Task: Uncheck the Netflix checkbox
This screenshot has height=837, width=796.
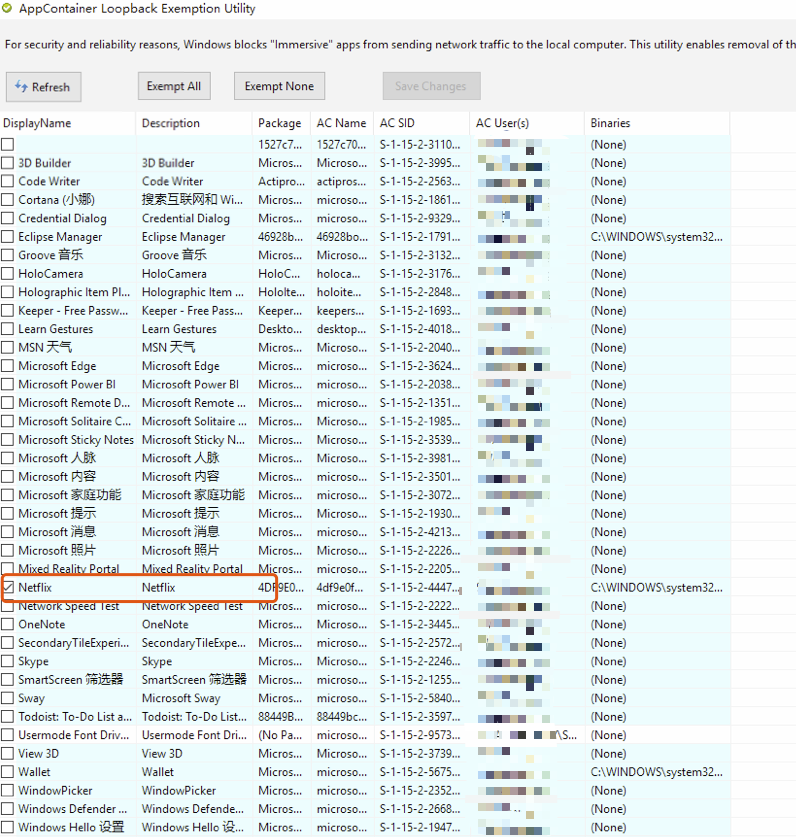Action: [7, 587]
